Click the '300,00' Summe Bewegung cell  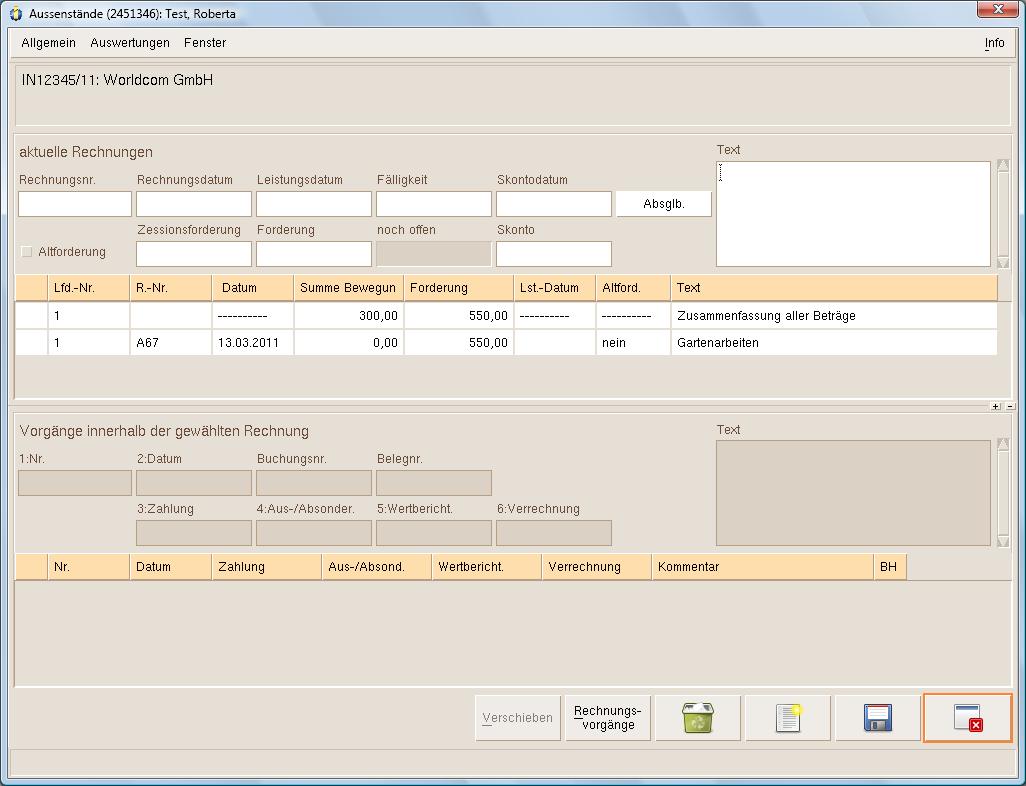[x=349, y=315]
